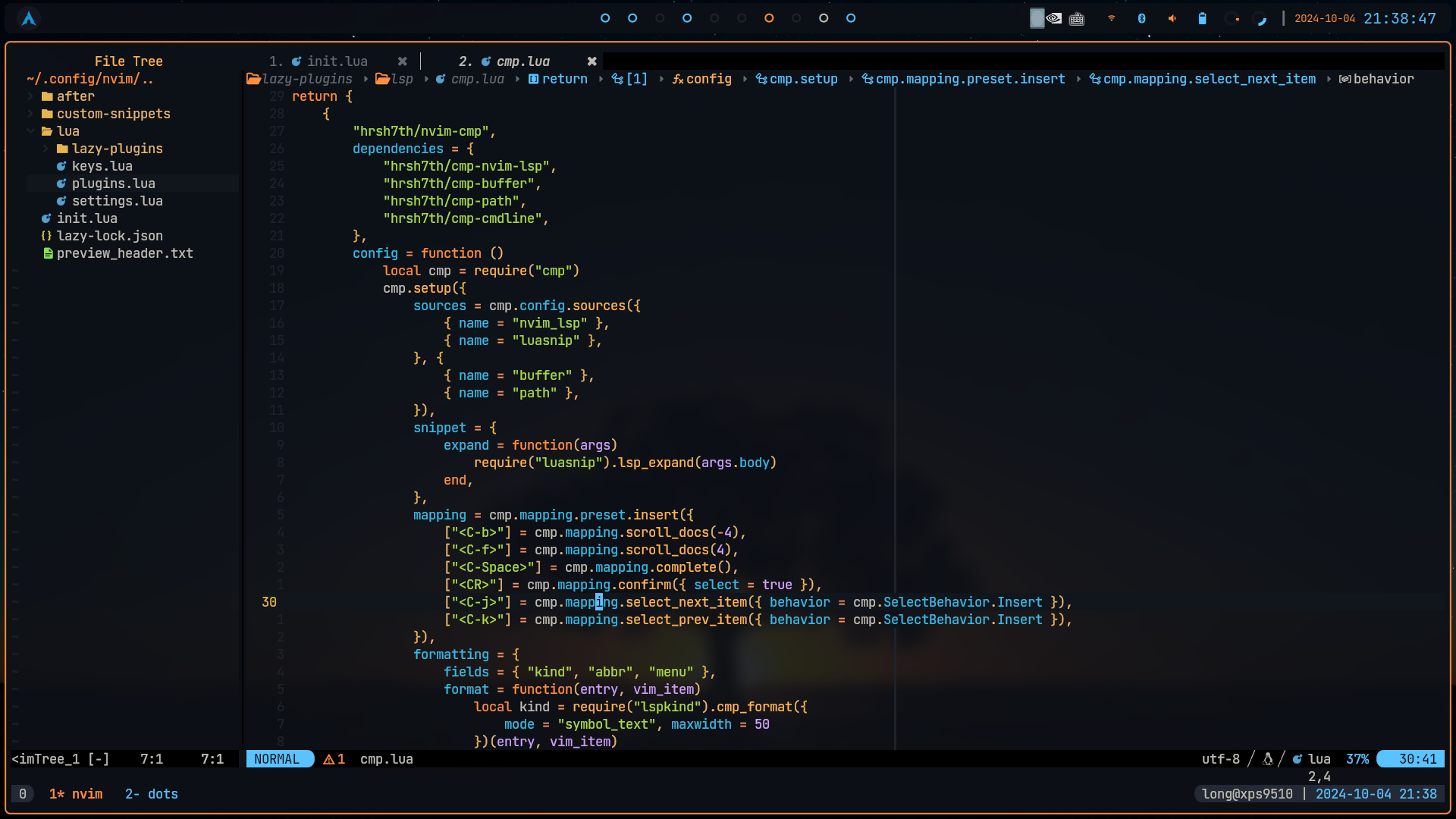This screenshot has height=819, width=1456.
Task: Click the 'cmp.setup' breadcrumb
Action: coord(797,79)
